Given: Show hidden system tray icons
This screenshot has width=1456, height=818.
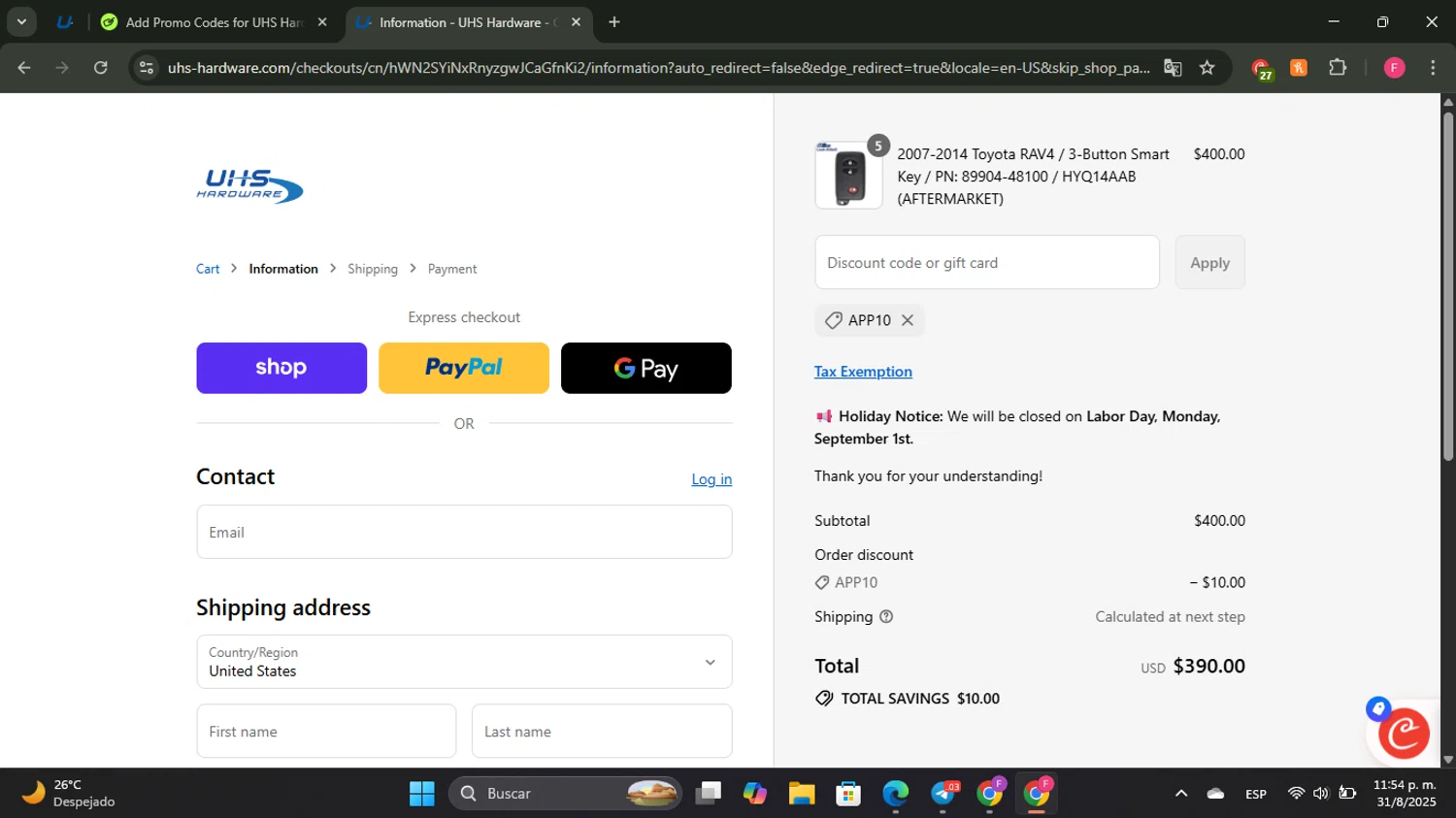Looking at the screenshot, I should [x=1181, y=794].
